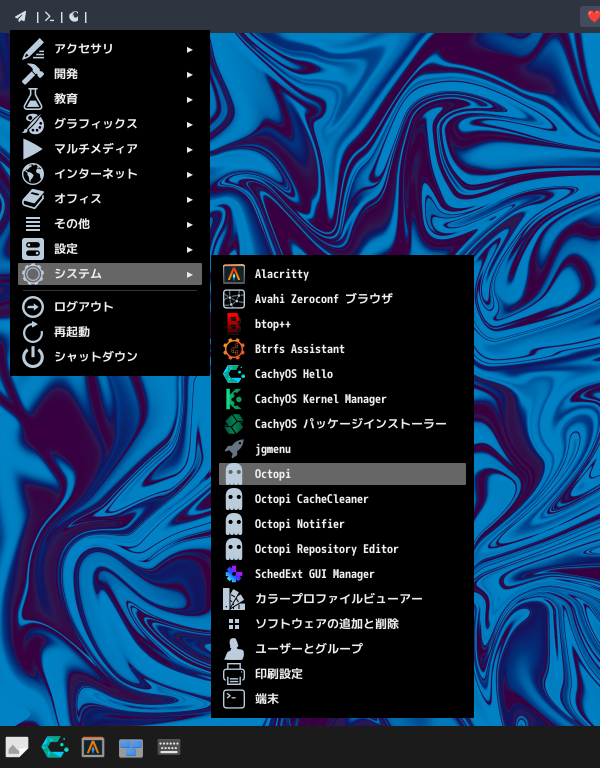Click the CachyOS logo in bottom dock
Viewport: 600px width, 768px height.
pyautogui.click(x=55, y=747)
